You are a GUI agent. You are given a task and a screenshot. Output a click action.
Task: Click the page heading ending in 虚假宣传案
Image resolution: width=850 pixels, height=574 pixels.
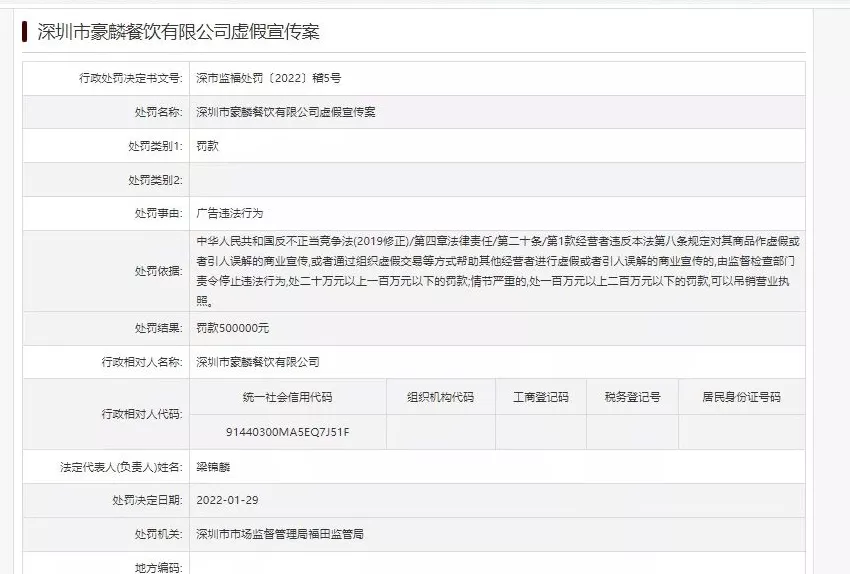(x=177, y=32)
